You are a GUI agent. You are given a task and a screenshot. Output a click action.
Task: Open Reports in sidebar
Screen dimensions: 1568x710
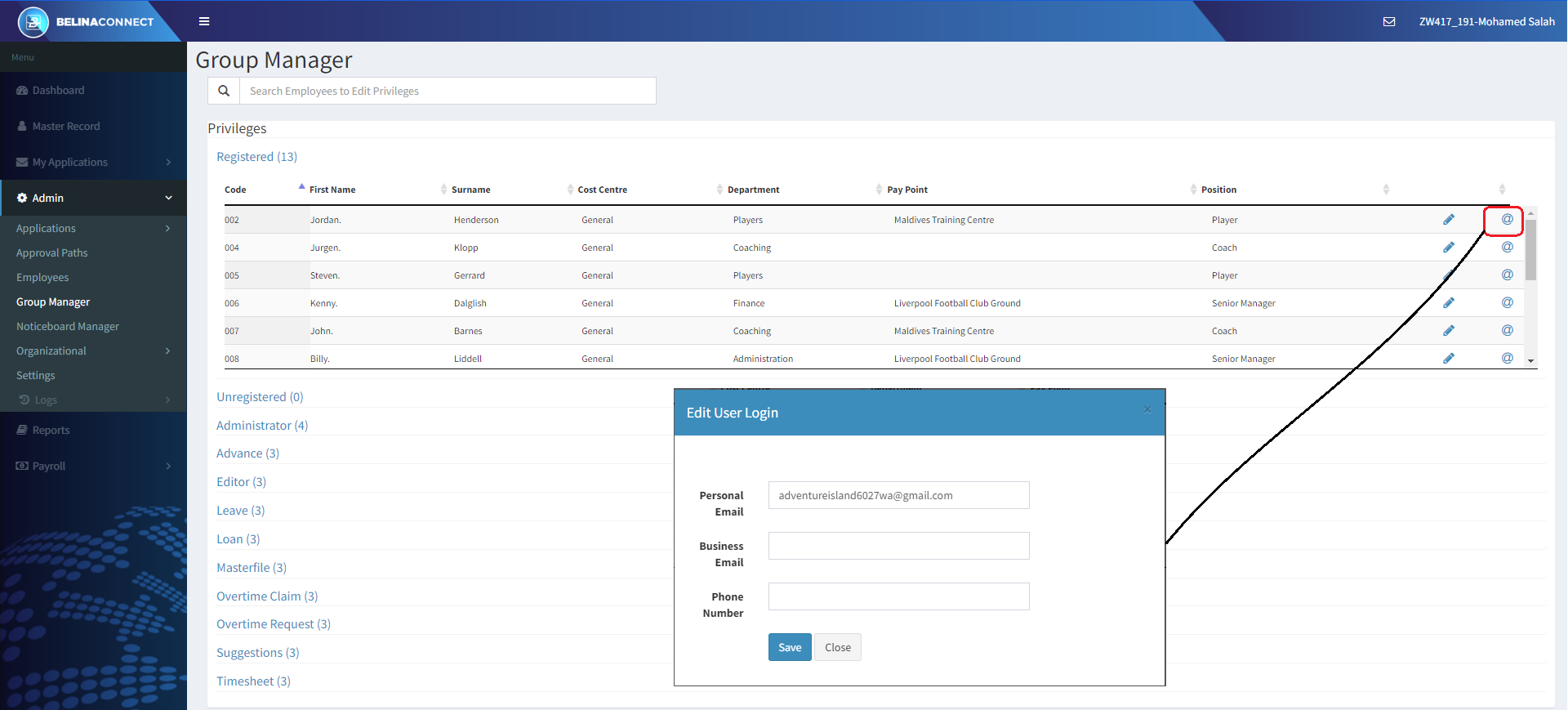coord(93,431)
